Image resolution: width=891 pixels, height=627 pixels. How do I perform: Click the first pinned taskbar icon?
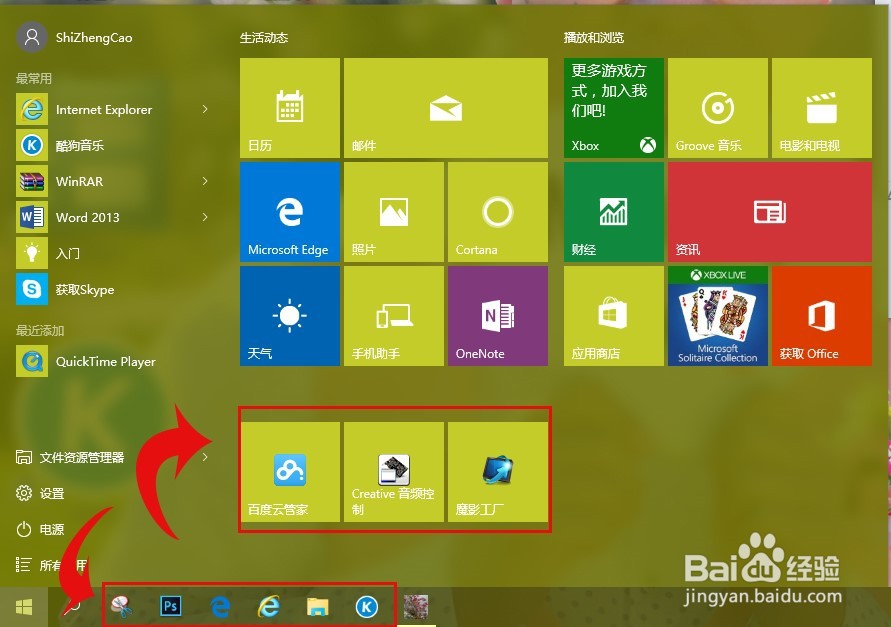[122, 607]
